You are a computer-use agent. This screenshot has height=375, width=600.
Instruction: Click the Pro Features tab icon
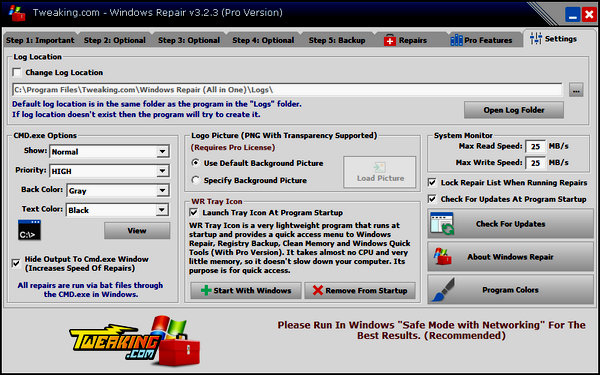pos(456,40)
